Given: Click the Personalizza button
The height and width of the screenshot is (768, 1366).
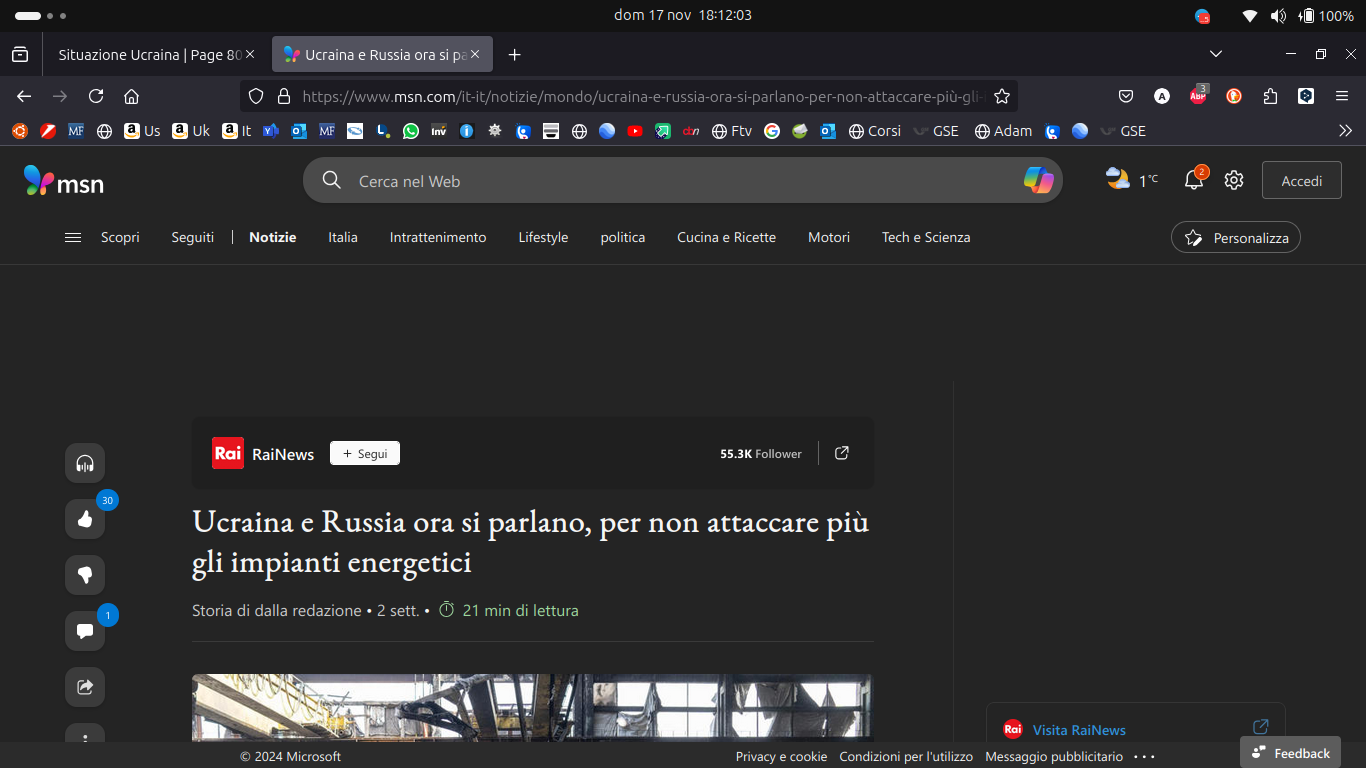Looking at the screenshot, I should point(1236,238).
